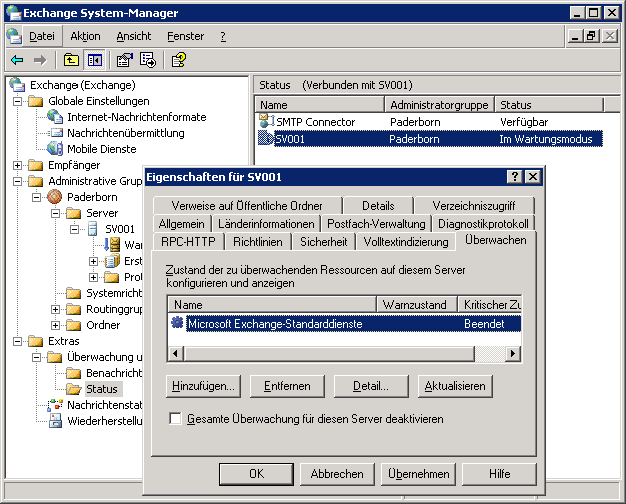Screen dimensions: 626x504
Task: Click the Nachrichtenstatus tree icon
Action: pyautogui.click(x=55, y=405)
